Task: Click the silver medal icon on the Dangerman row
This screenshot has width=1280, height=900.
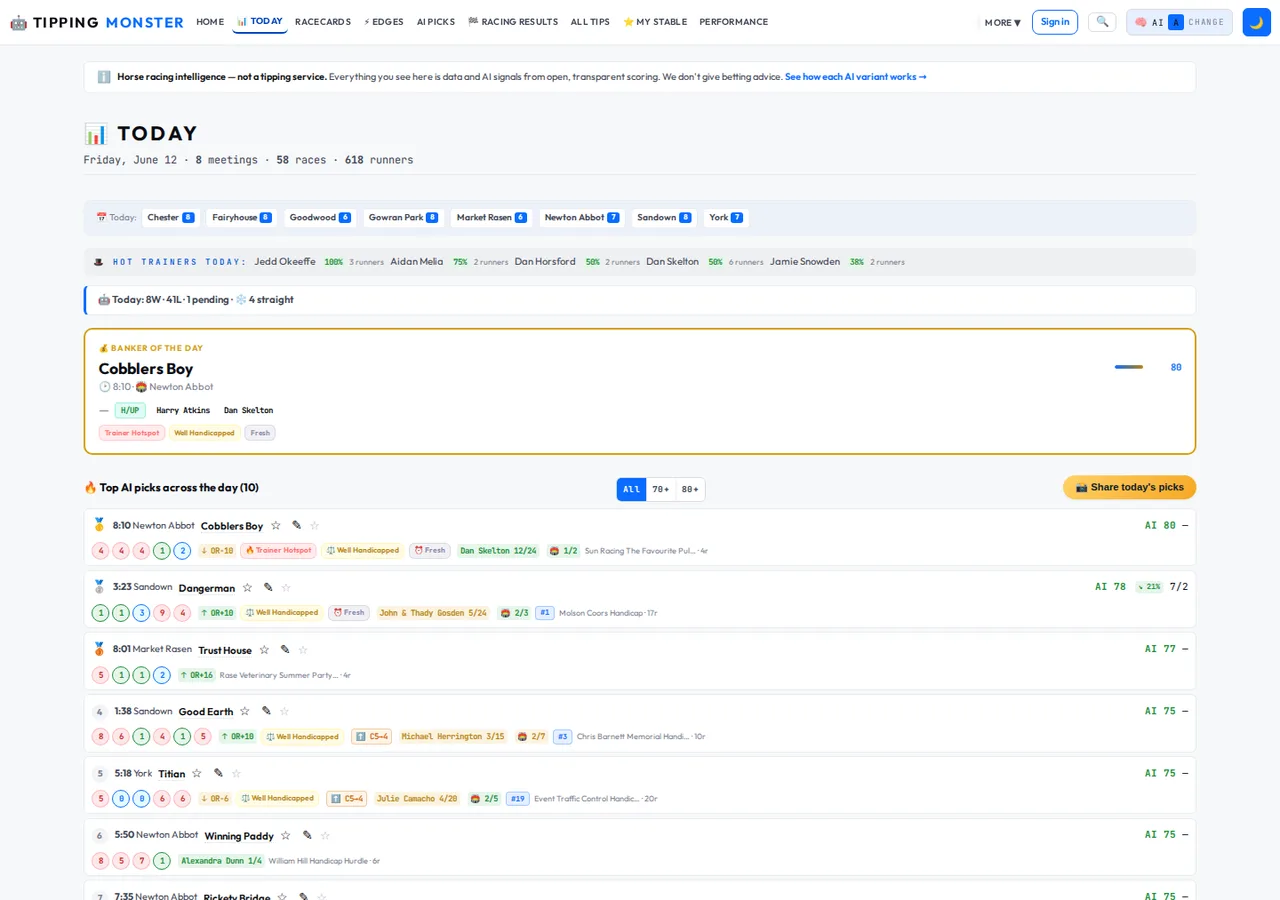Action: click(99, 587)
